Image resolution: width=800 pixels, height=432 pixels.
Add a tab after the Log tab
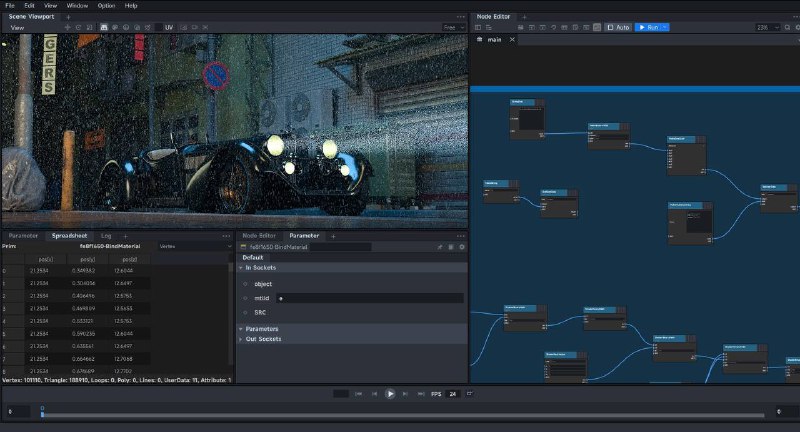[126, 236]
